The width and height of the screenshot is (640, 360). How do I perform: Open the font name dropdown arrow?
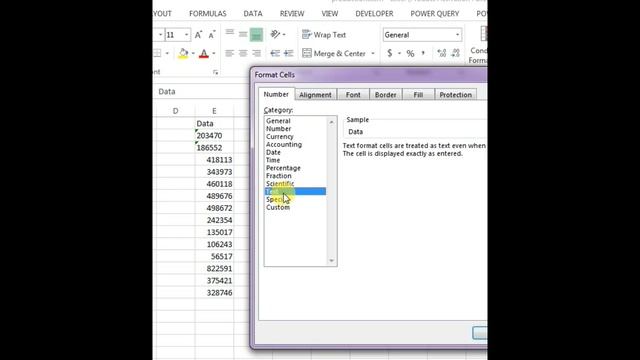[x=160, y=35]
